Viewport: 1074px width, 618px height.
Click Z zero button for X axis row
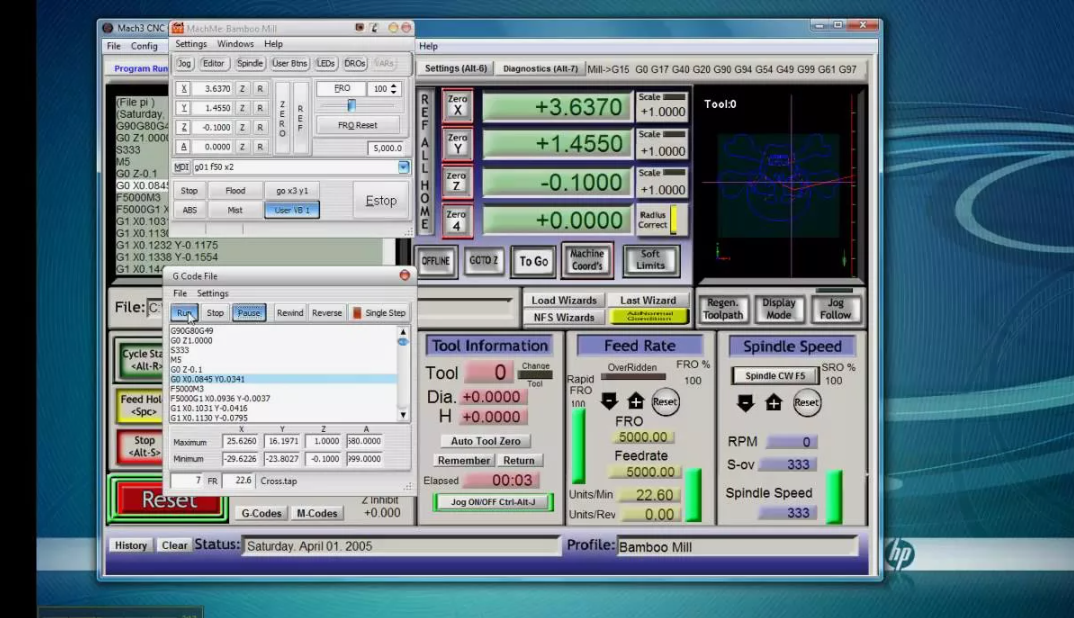point(242,88)
